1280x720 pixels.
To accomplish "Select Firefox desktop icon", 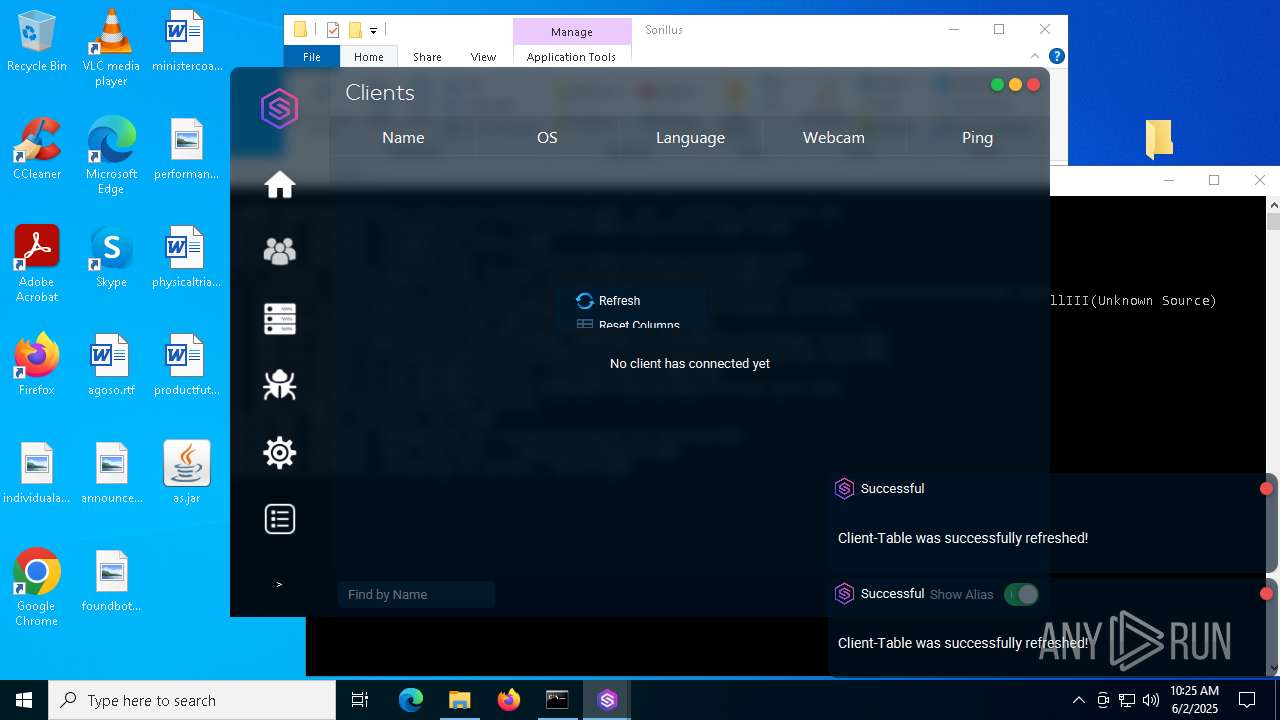I will pyautogui.click(x=37, y=365).
